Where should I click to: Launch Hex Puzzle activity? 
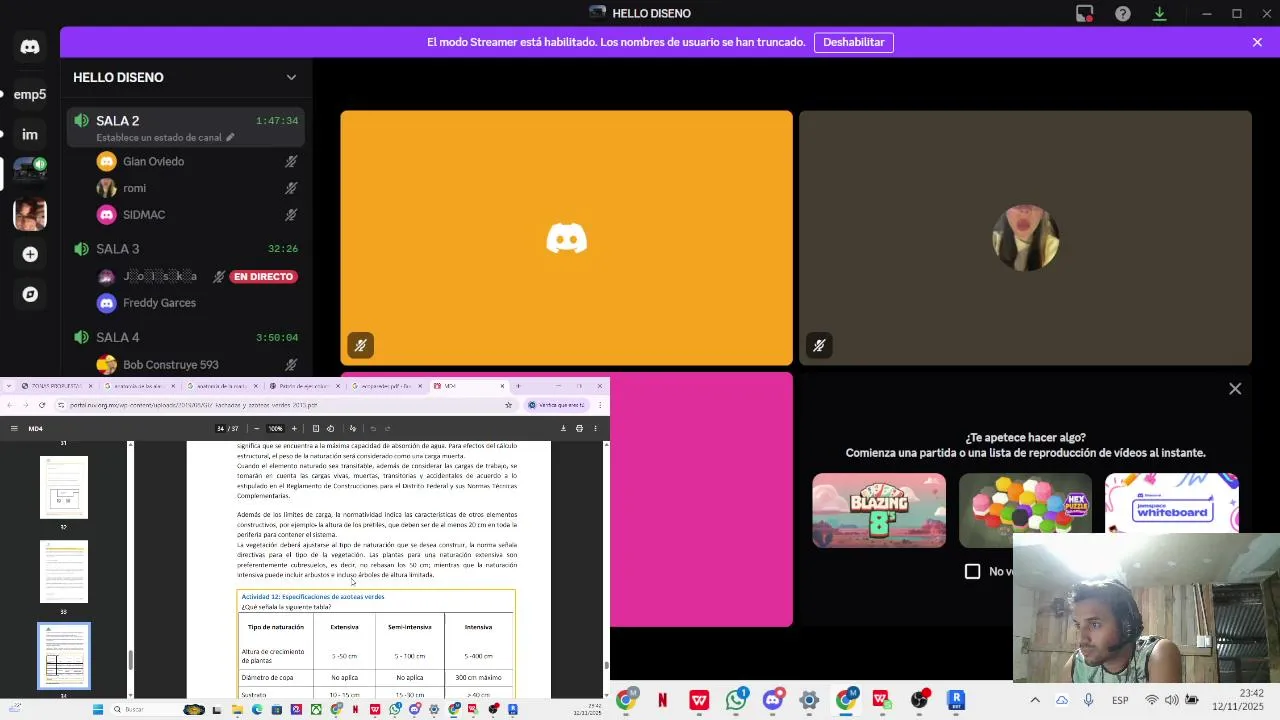point(1025,510)
